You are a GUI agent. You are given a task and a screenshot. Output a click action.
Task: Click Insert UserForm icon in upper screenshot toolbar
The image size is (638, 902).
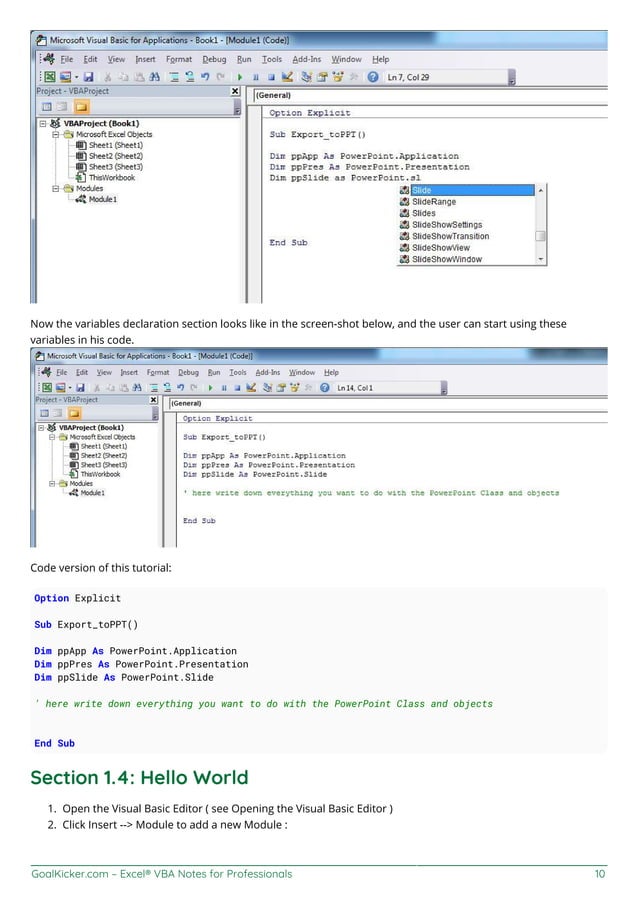(65, 77)
